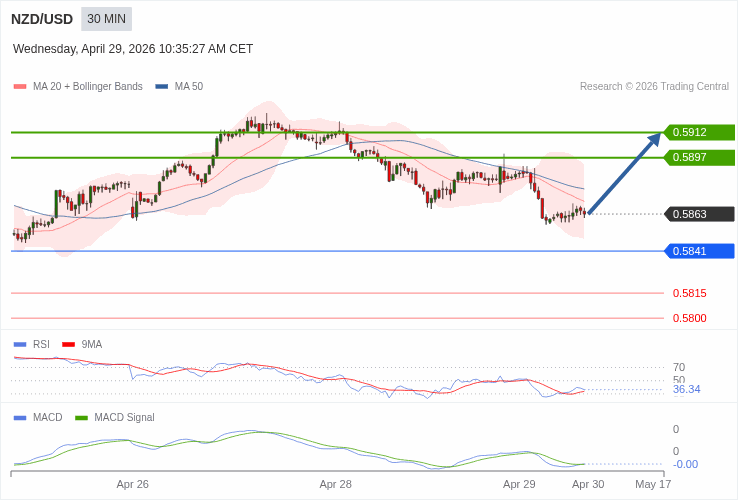Click the blue upward forecast arrow
The width and height of the screenshot is (738, 500).
coord(625,173)
